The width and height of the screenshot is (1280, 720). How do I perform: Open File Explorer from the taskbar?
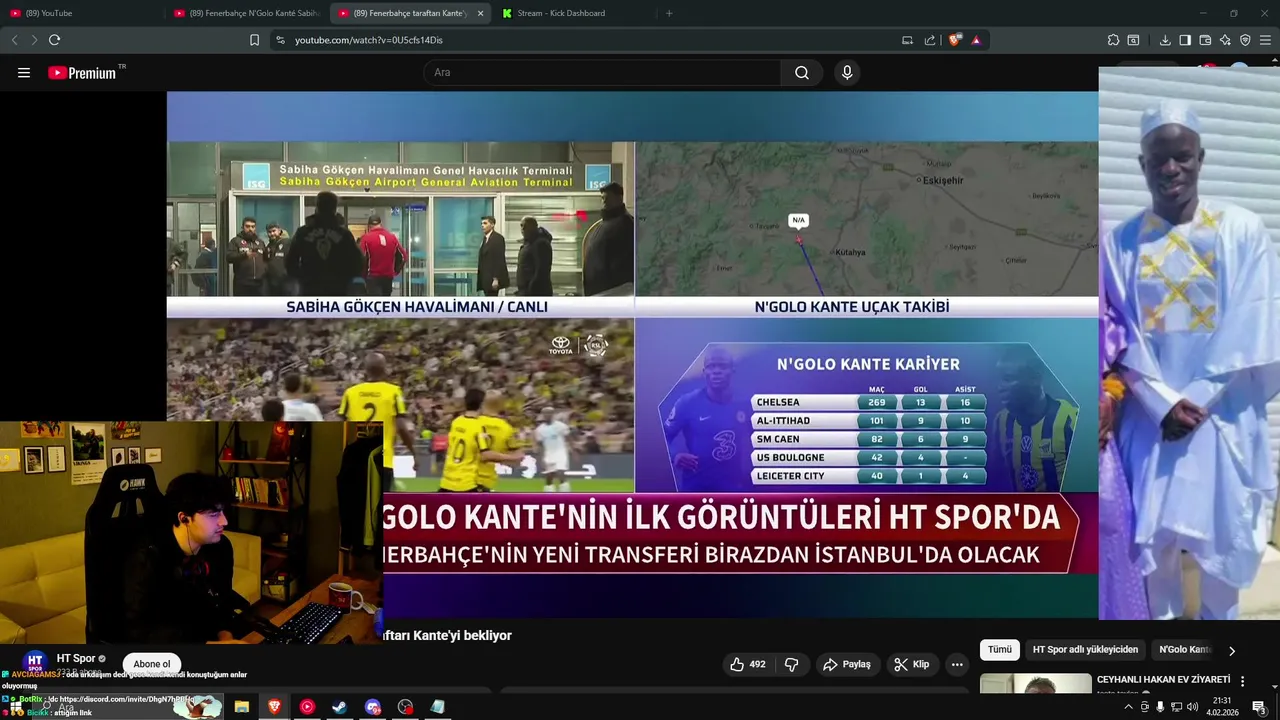tap(241, 707)
